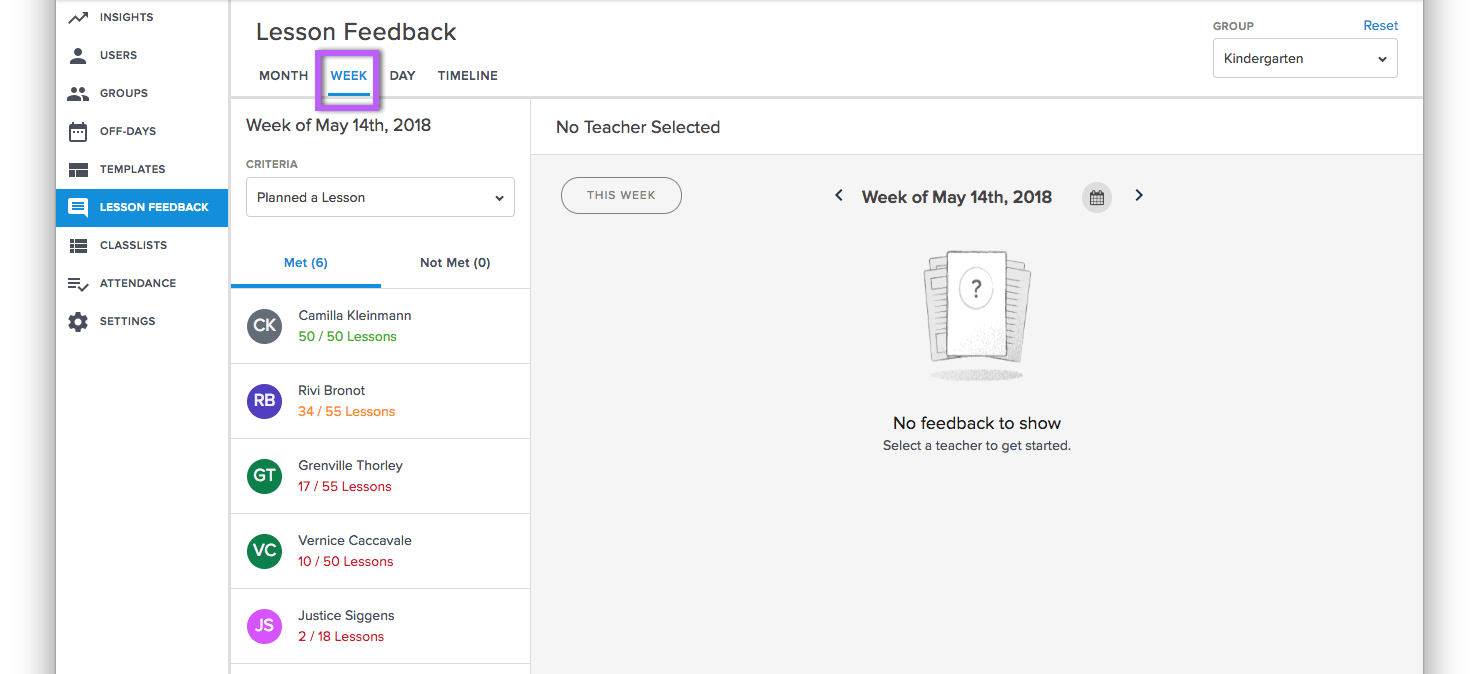Click the Settings gear icon
This screenshot has width=1479, height=674.
pyautogui.click(x=78, y=321)
